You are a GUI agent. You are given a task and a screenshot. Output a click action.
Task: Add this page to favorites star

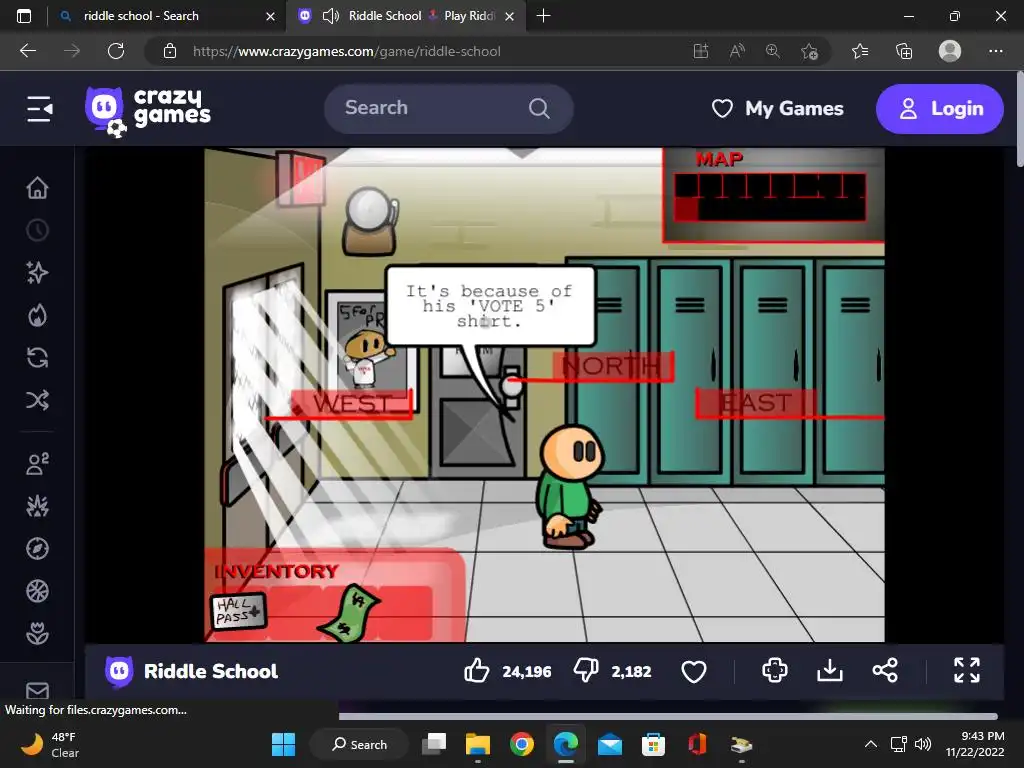coord(809,51)
